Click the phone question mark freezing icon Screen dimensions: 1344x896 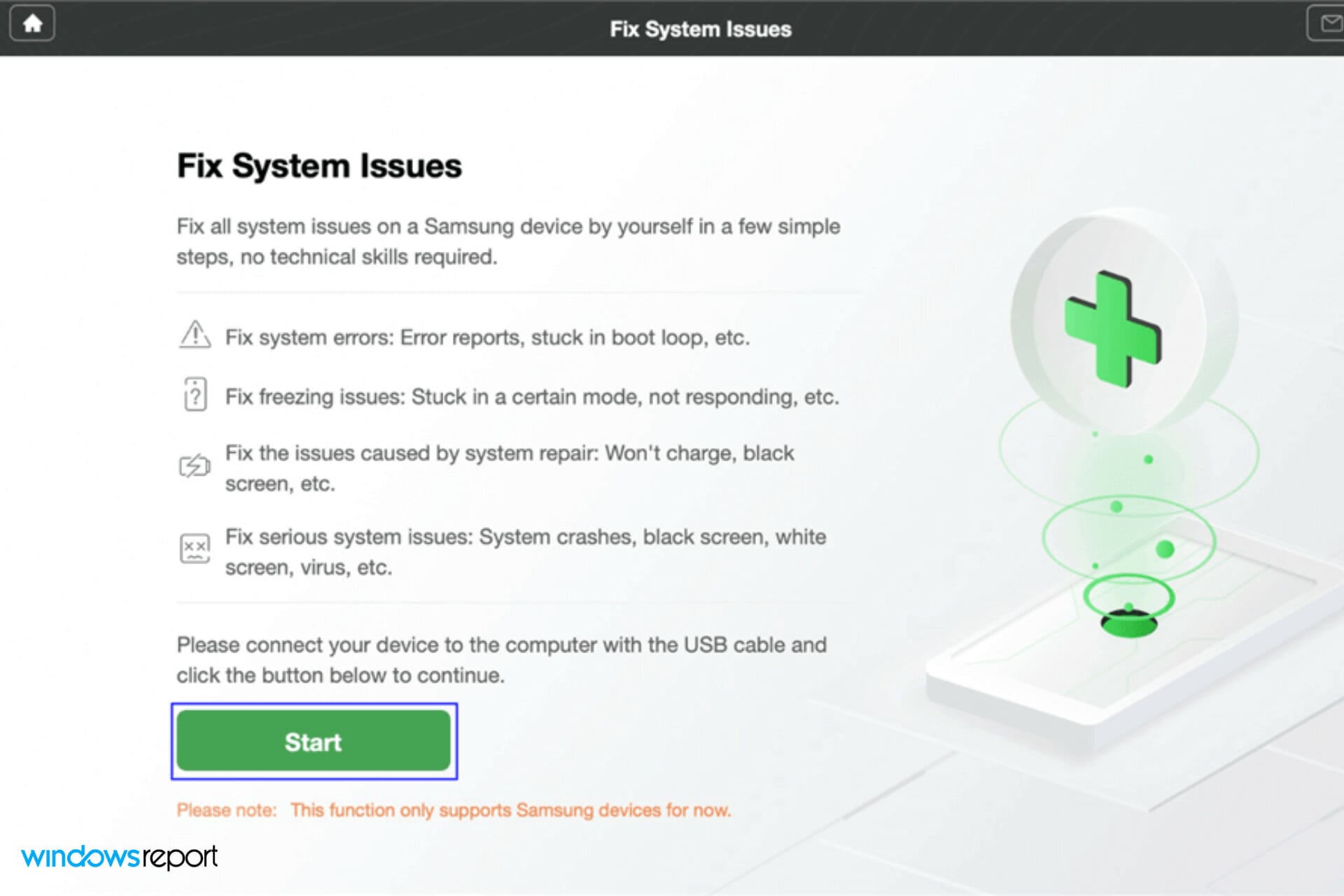click(195, 394)
